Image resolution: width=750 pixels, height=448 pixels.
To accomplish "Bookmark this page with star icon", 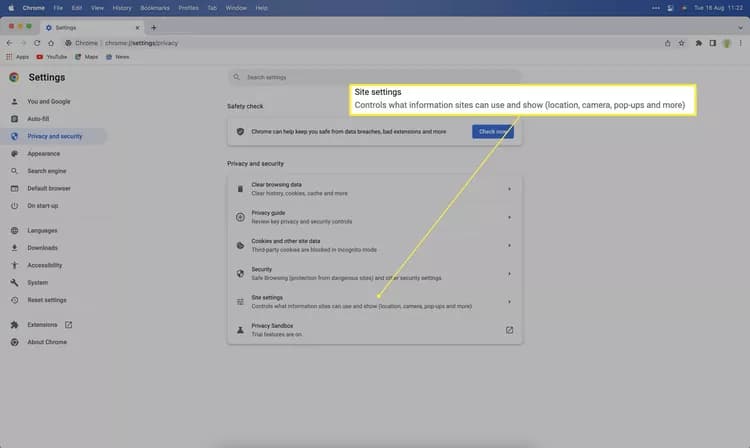I will (x=682, y=43).
